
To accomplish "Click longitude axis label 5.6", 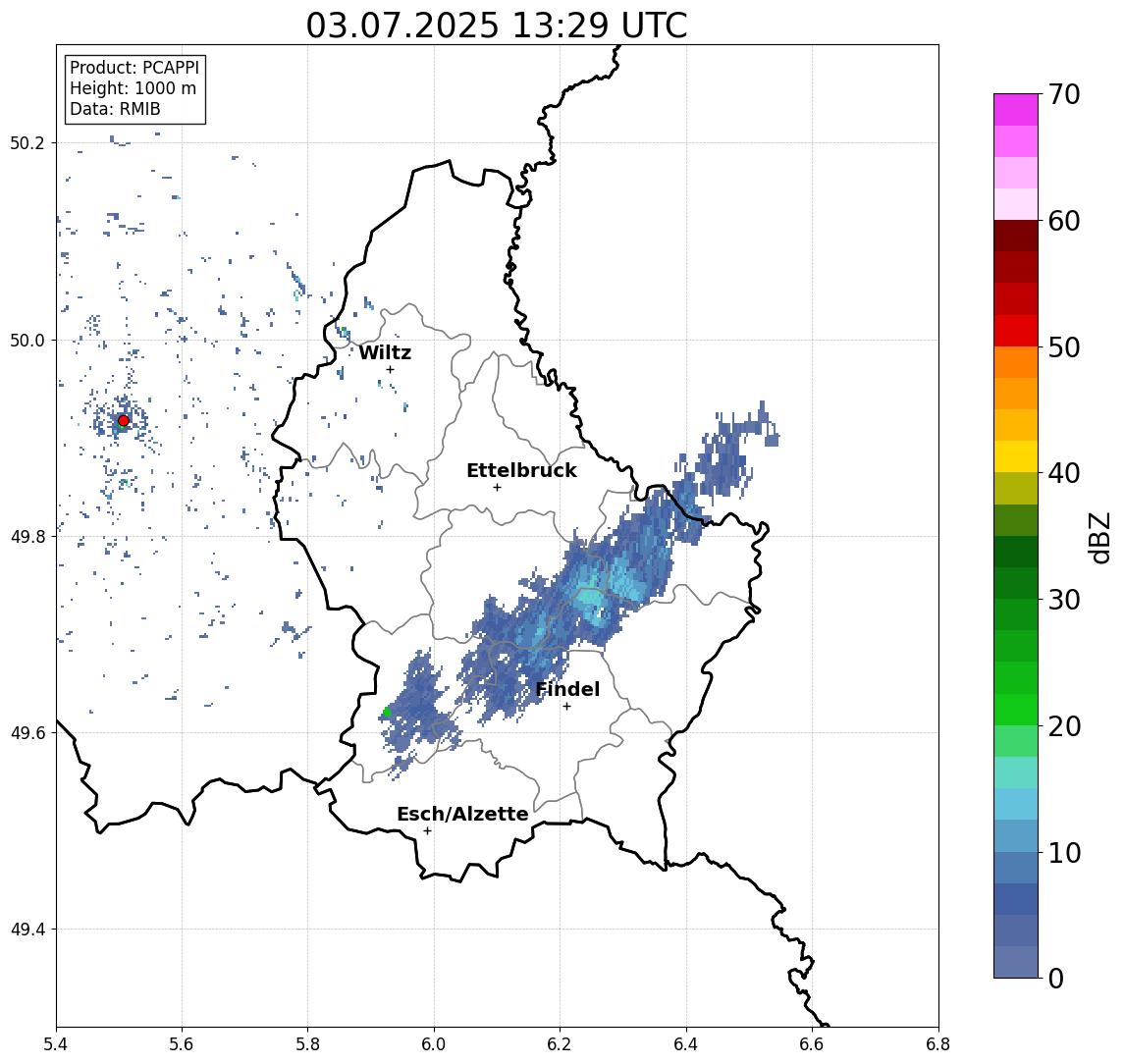I will coord(182,1044).
